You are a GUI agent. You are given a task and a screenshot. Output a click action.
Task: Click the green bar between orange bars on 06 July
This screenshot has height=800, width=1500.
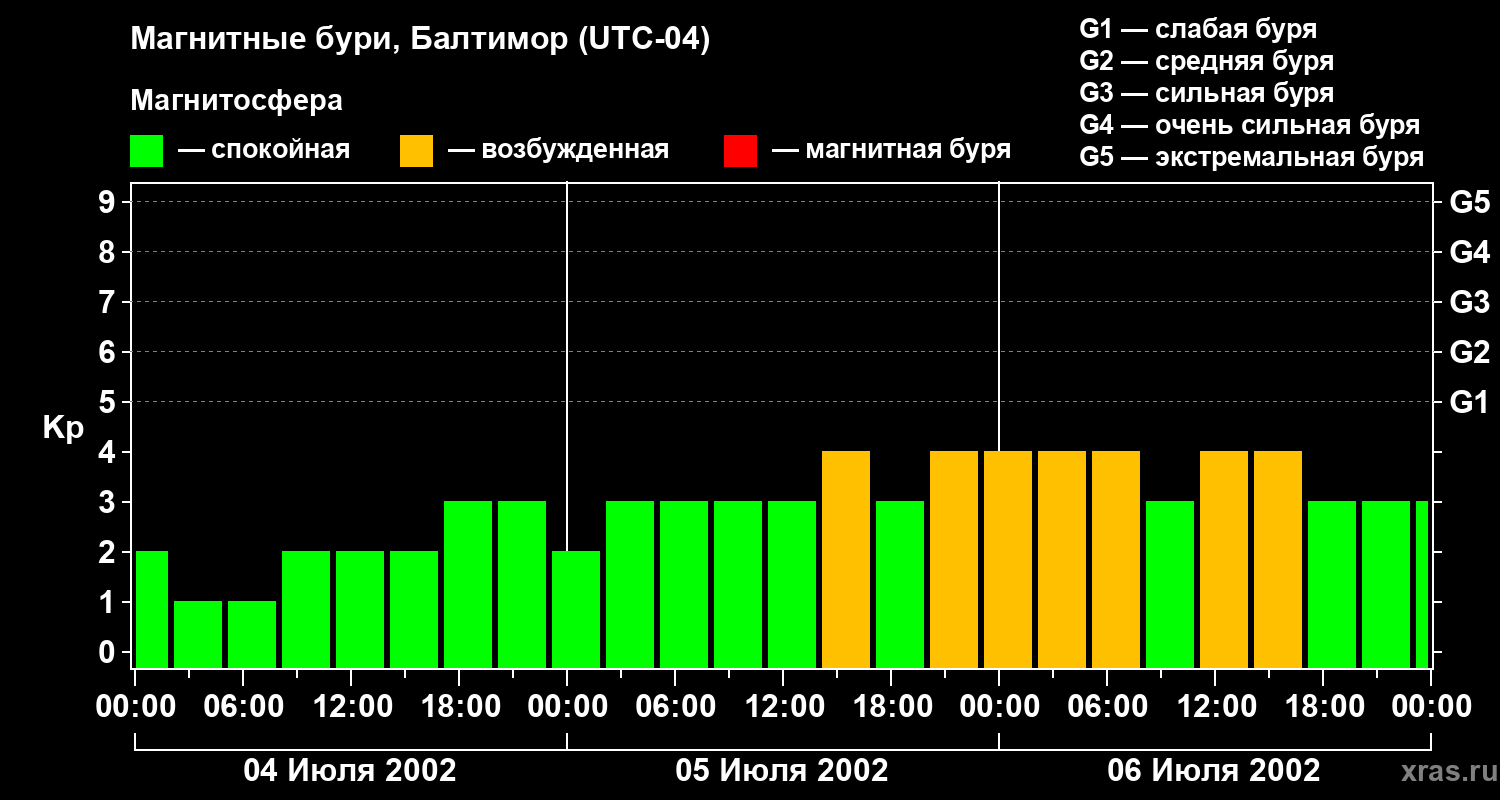coord(1170,585)
